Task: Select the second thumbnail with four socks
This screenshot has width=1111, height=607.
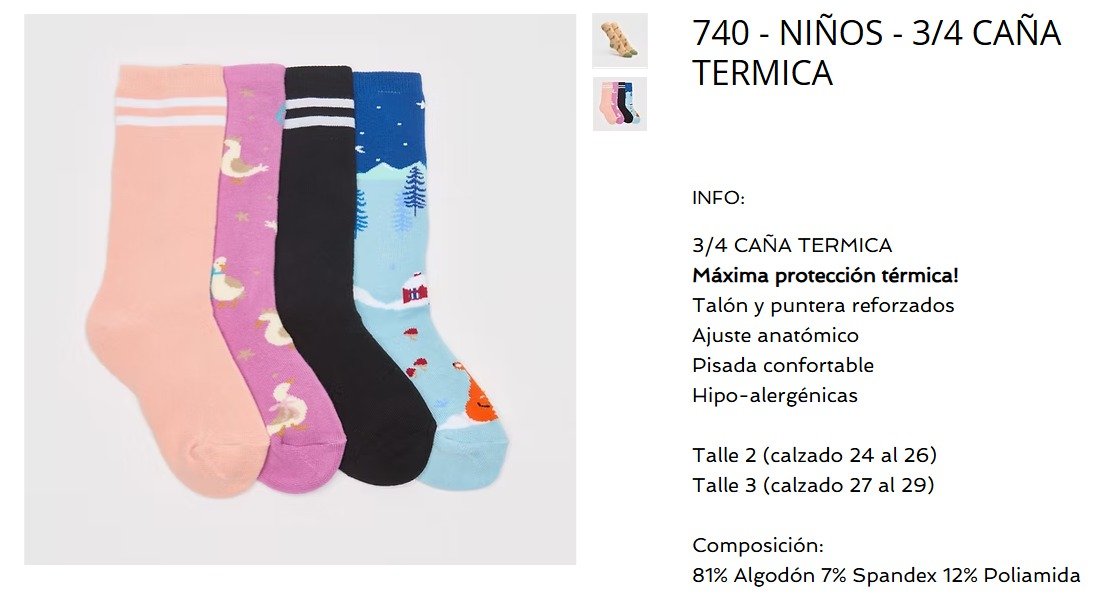Action: point(620,104)
